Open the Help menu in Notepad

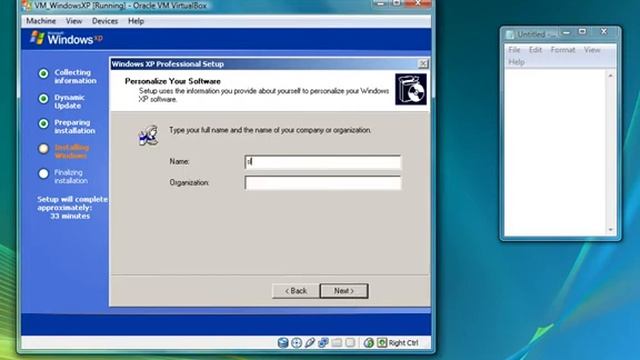(516, 62)
